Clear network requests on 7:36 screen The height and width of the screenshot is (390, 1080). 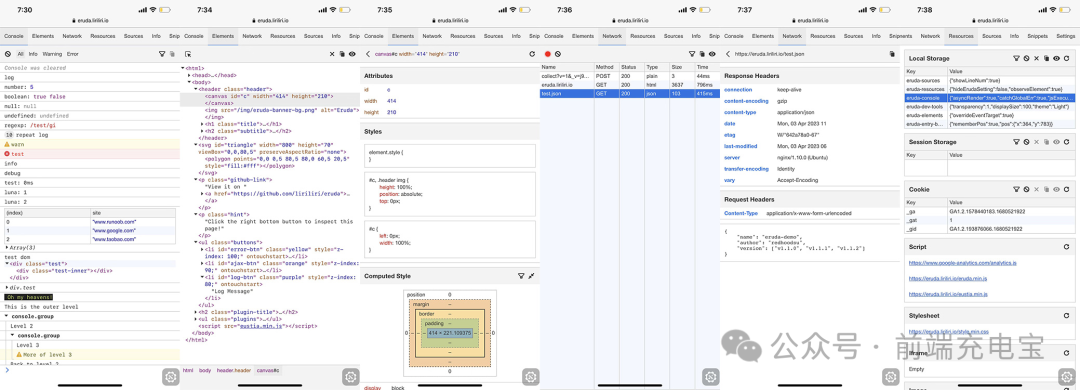558,53
